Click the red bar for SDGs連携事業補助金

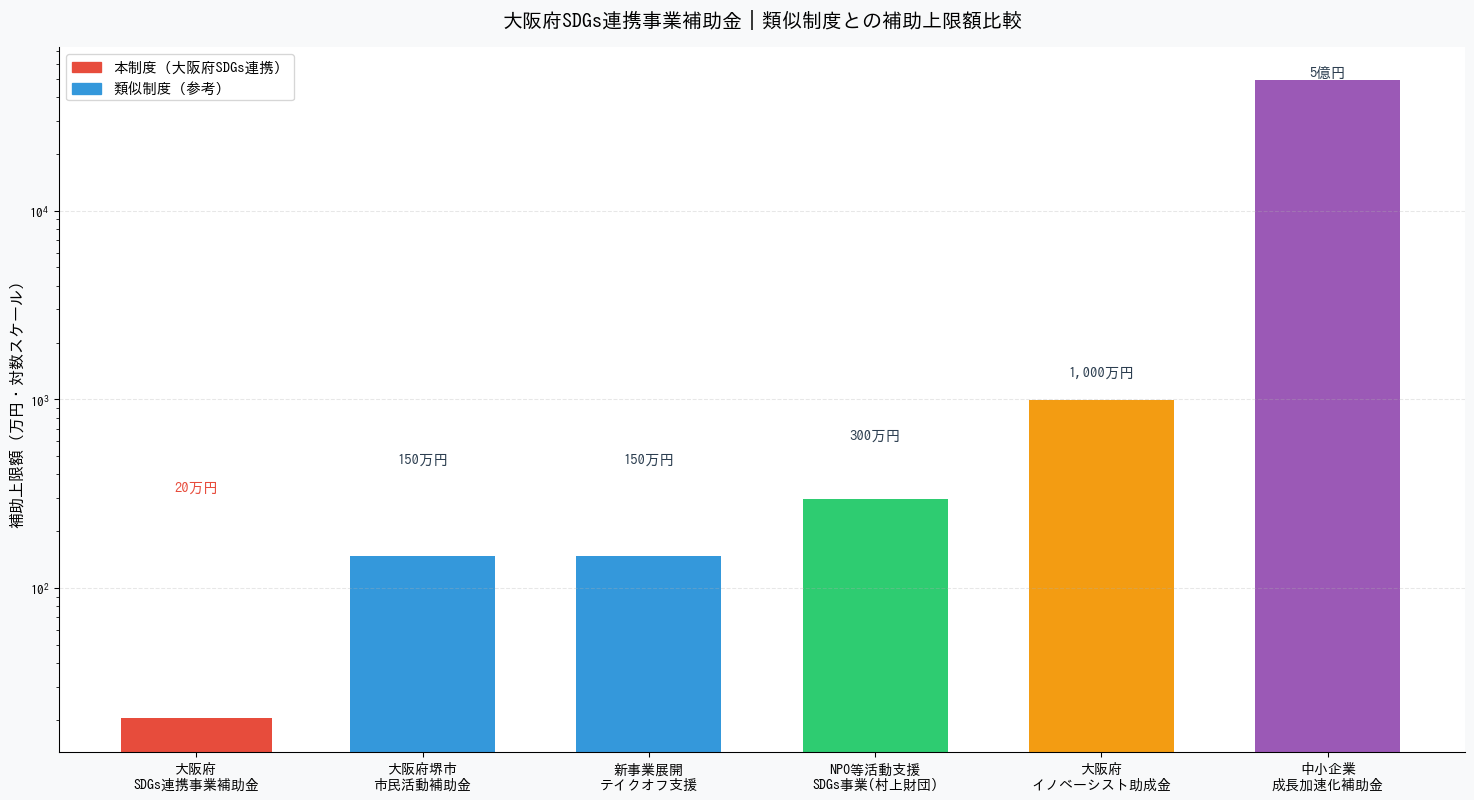tap(196, 735)
